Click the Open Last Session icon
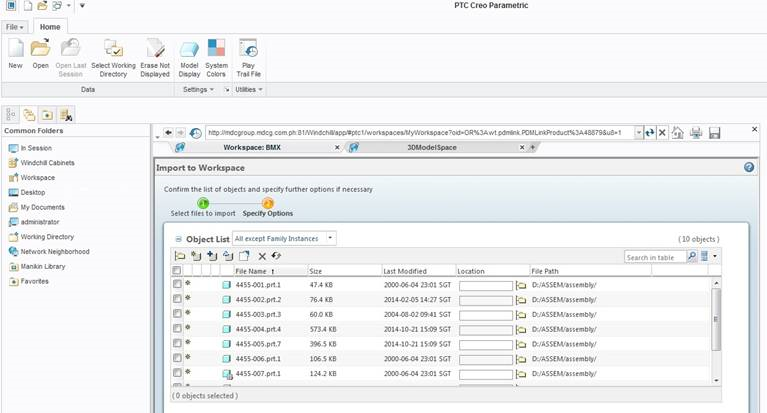 [x=70, y=48]
